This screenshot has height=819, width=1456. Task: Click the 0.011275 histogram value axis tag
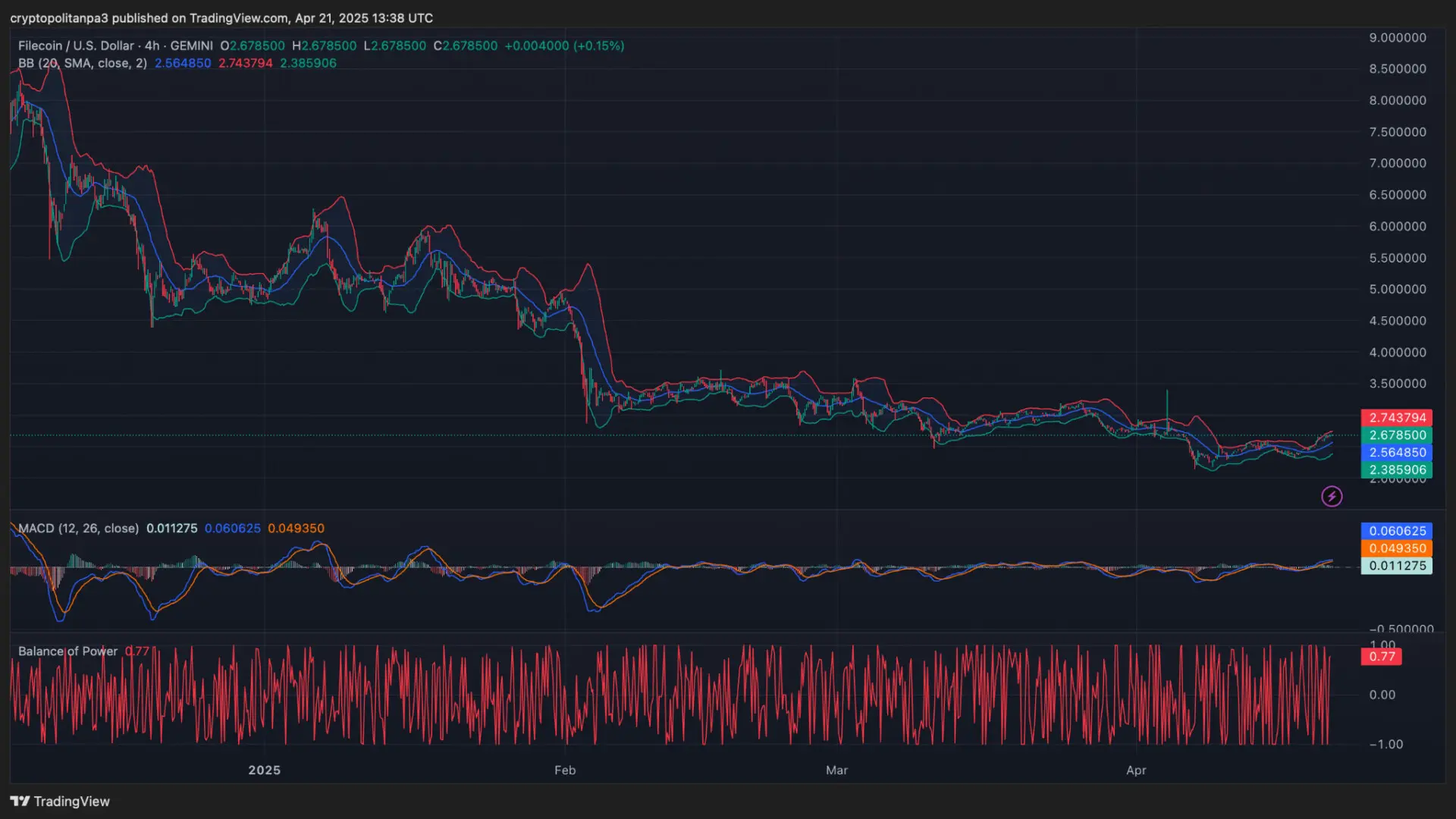pos(1397,566)
